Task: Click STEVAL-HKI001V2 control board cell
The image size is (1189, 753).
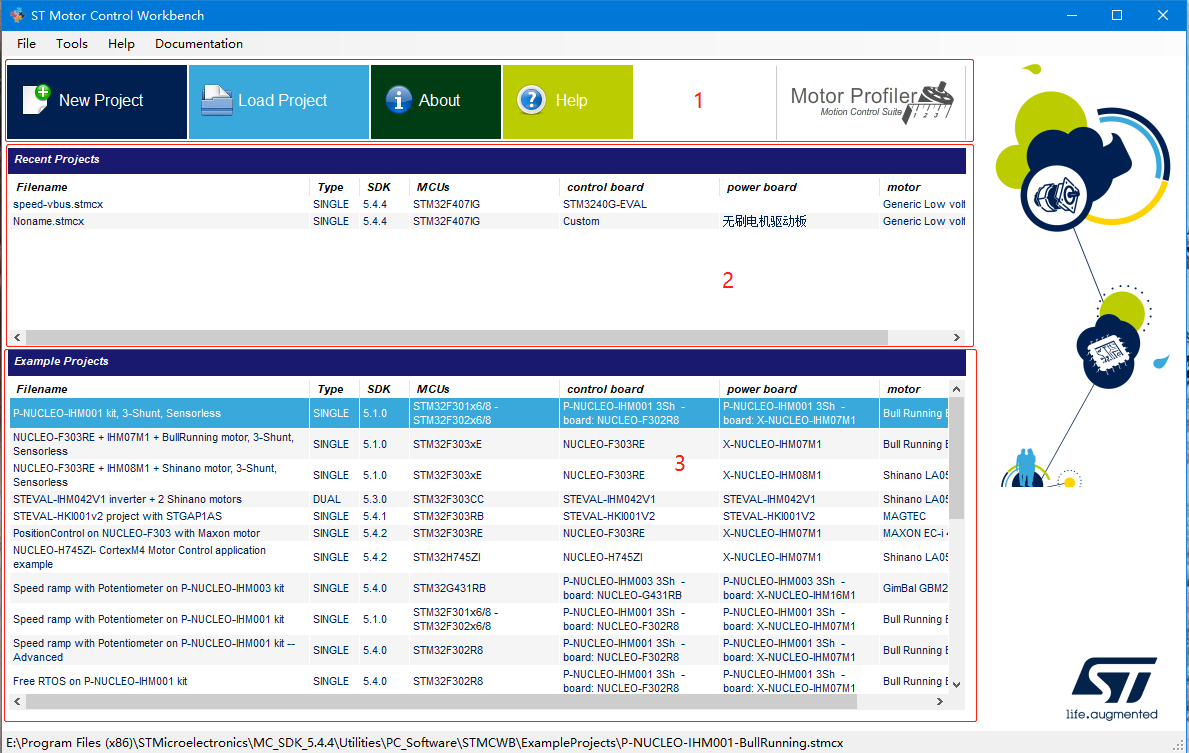Action: [x=609, y=516]
